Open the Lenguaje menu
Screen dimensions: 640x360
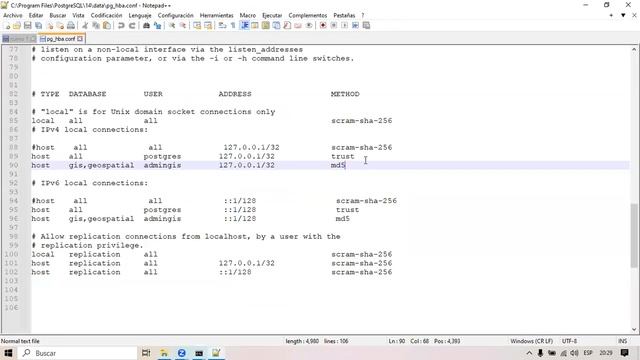click(x=140, y=16)
